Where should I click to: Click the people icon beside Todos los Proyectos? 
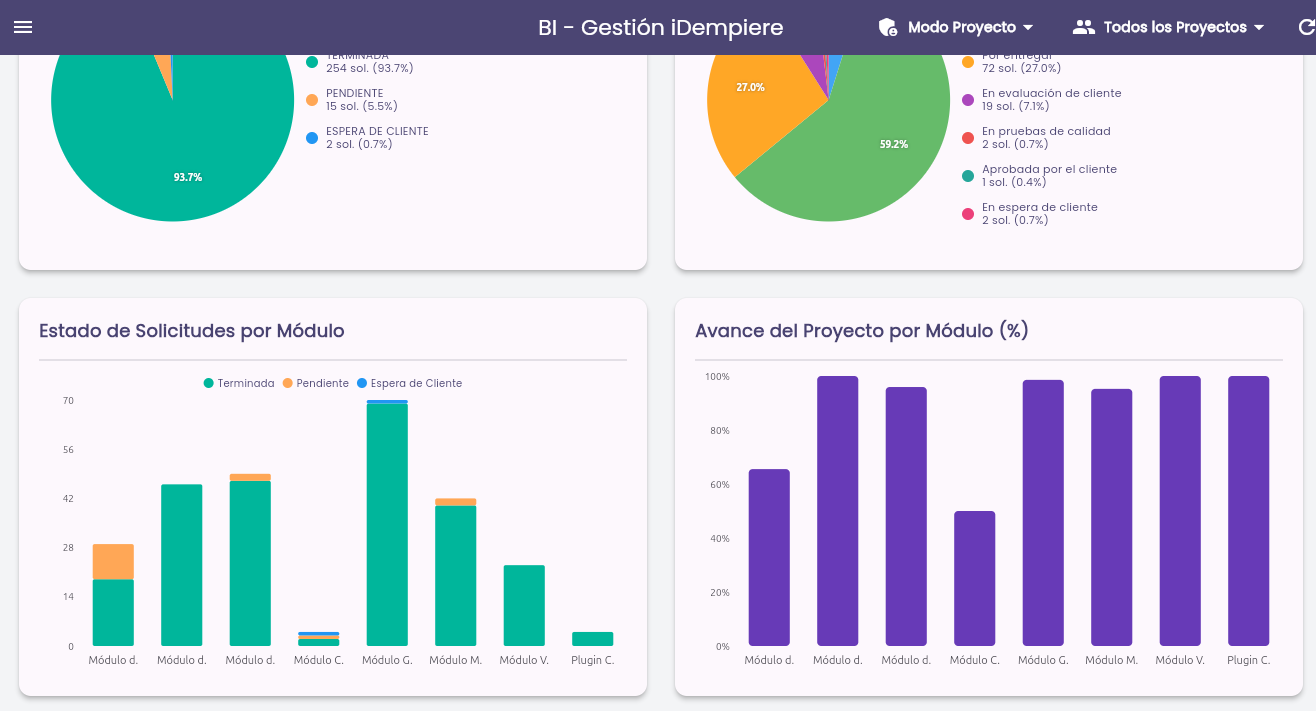1084,27
